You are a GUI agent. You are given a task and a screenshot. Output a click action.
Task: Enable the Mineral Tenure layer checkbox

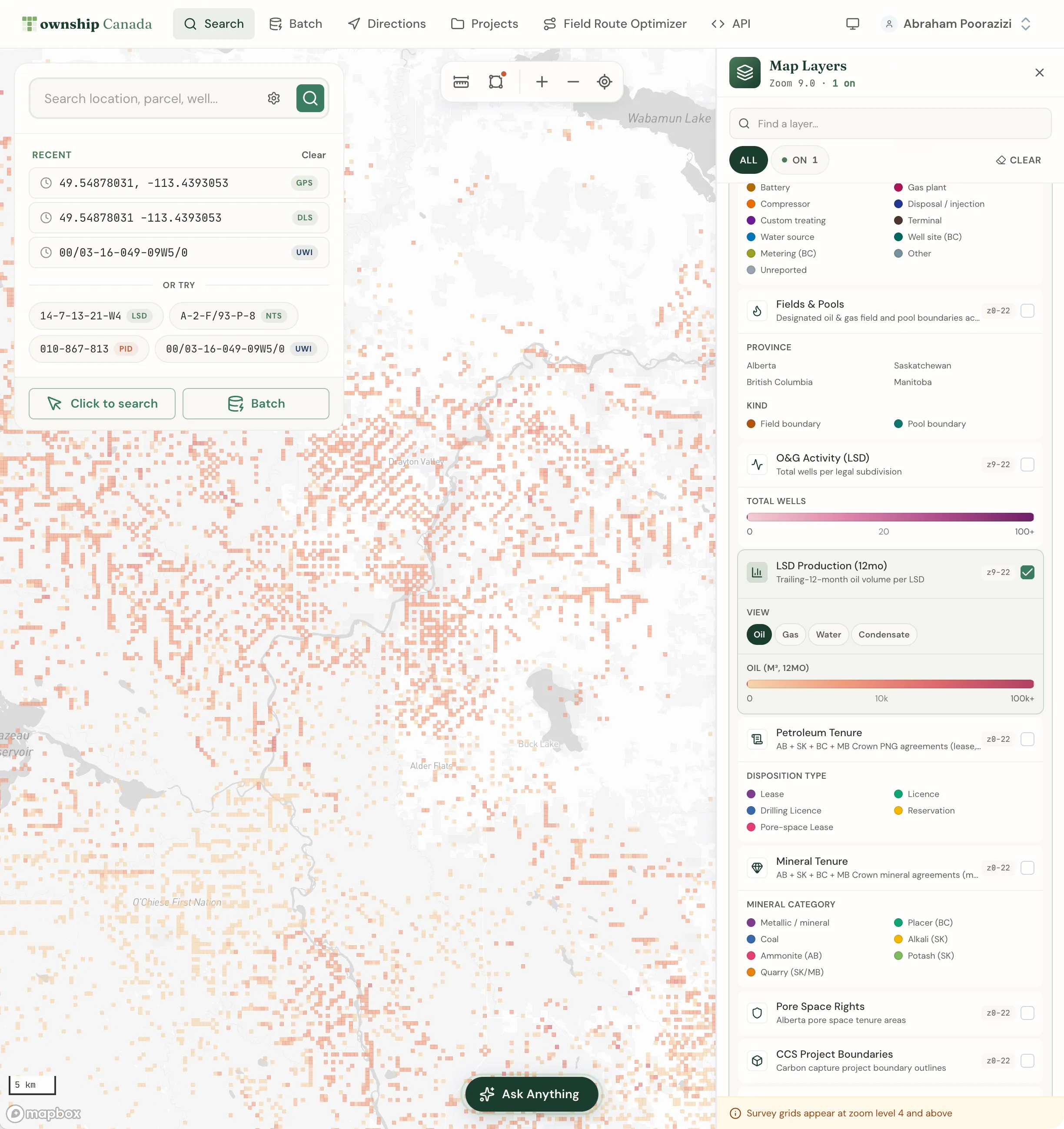coord(1027,868)
